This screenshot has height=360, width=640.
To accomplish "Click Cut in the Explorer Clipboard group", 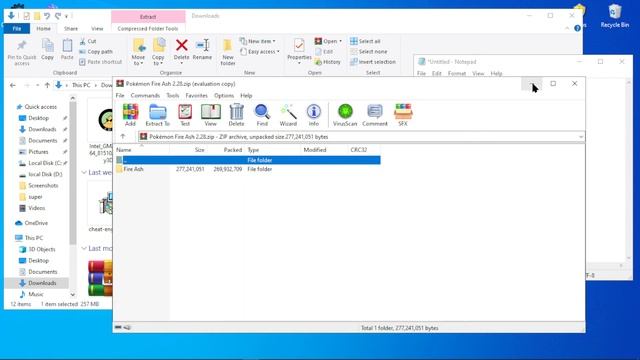I will [88, 41].
